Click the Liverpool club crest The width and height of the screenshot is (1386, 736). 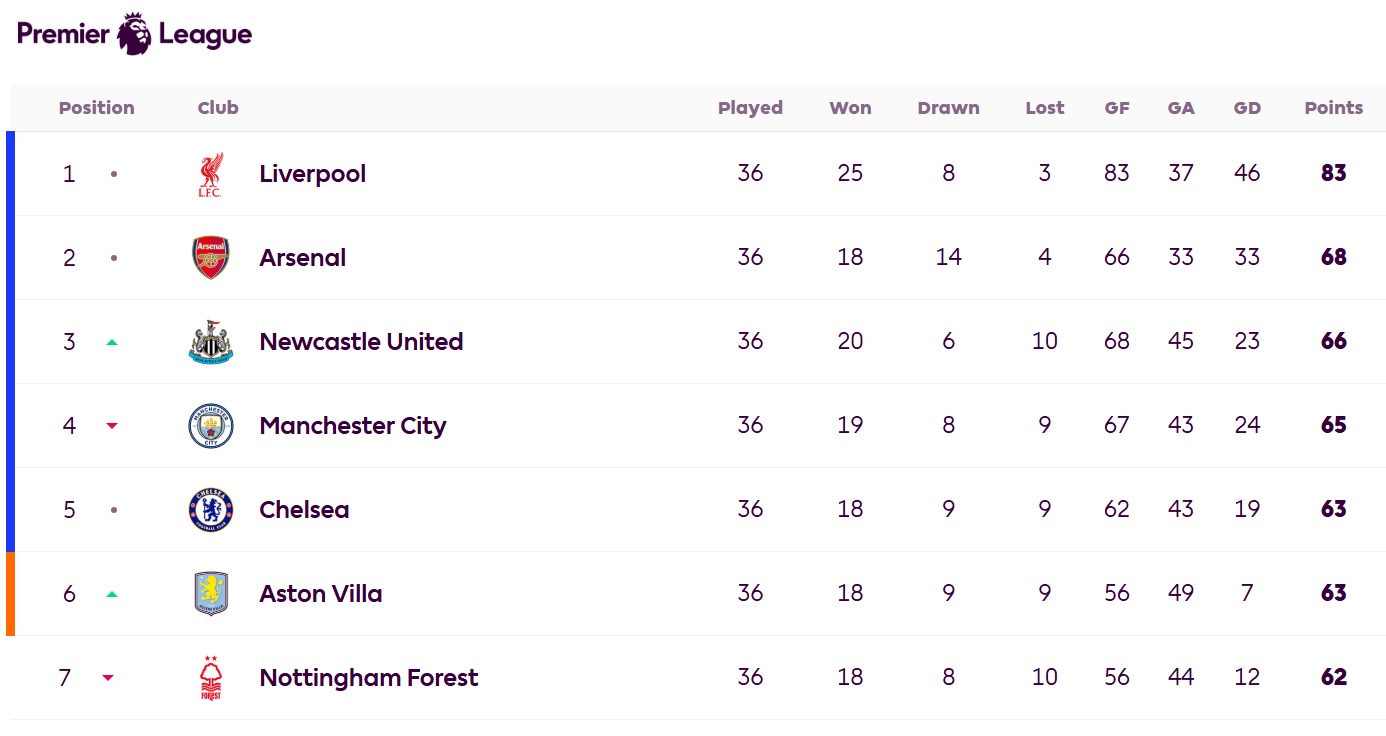210,174
